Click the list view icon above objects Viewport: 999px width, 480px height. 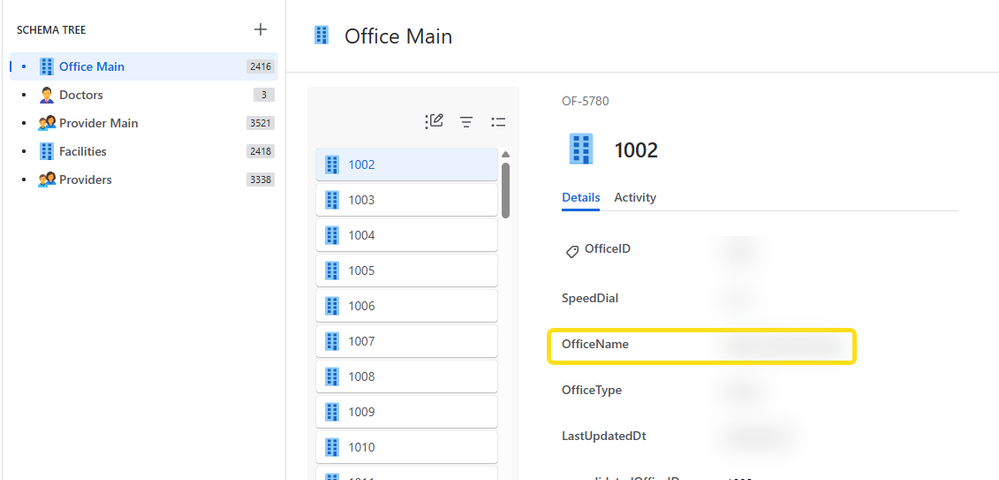click(498, 122)
